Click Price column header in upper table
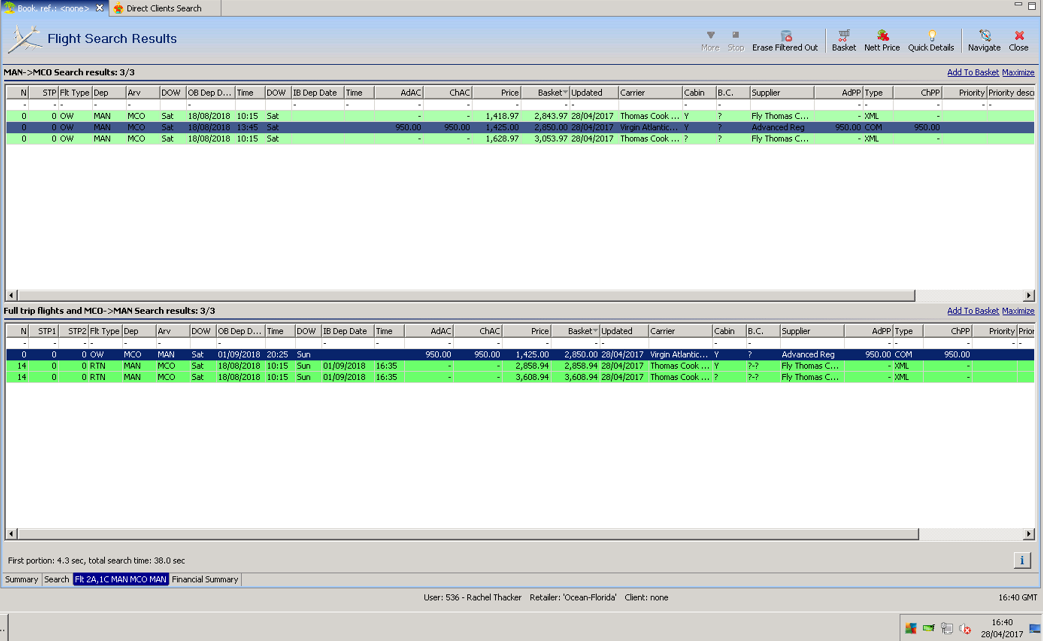The width and height of the screenshot is (1043, 641). click(x=496, y=92)
